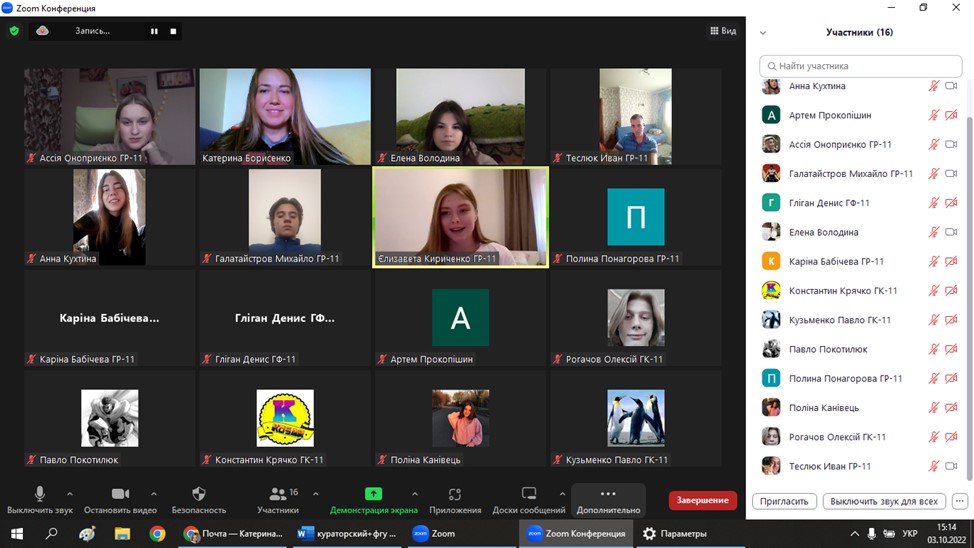Expand the video options arrow next to camera
974x548 pixels.
point(153,494)
